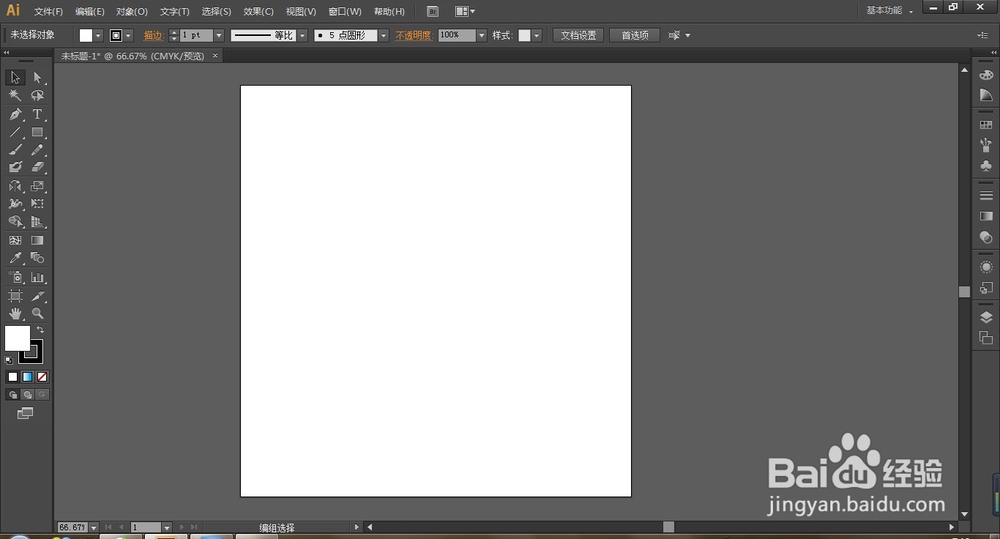Reset default fill and stroke

click(9, 360)
